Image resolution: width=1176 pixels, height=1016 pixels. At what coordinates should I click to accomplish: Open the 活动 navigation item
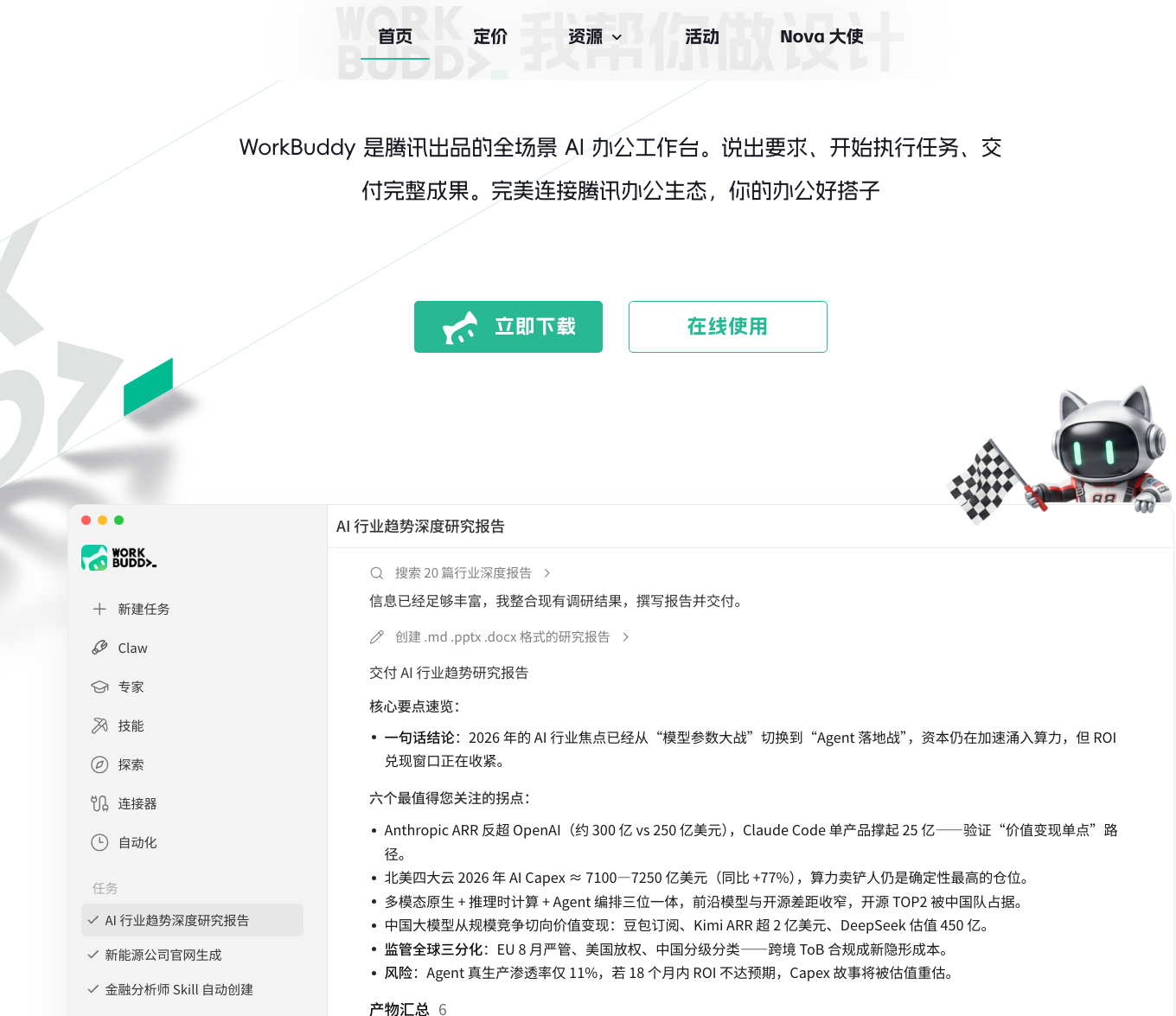[x=702, y=36]
